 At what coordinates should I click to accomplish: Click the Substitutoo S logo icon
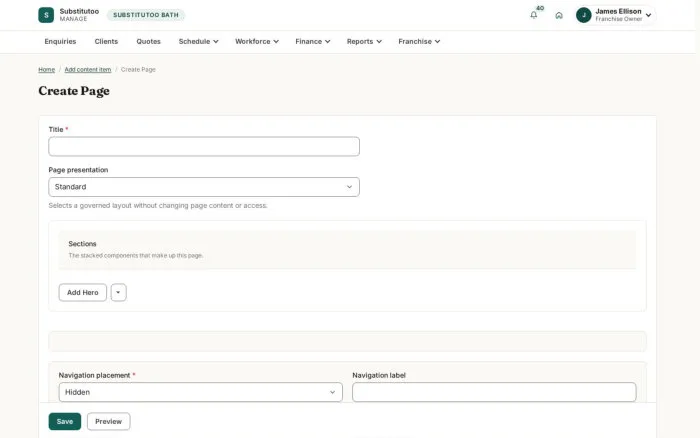(x=46, y=15)
